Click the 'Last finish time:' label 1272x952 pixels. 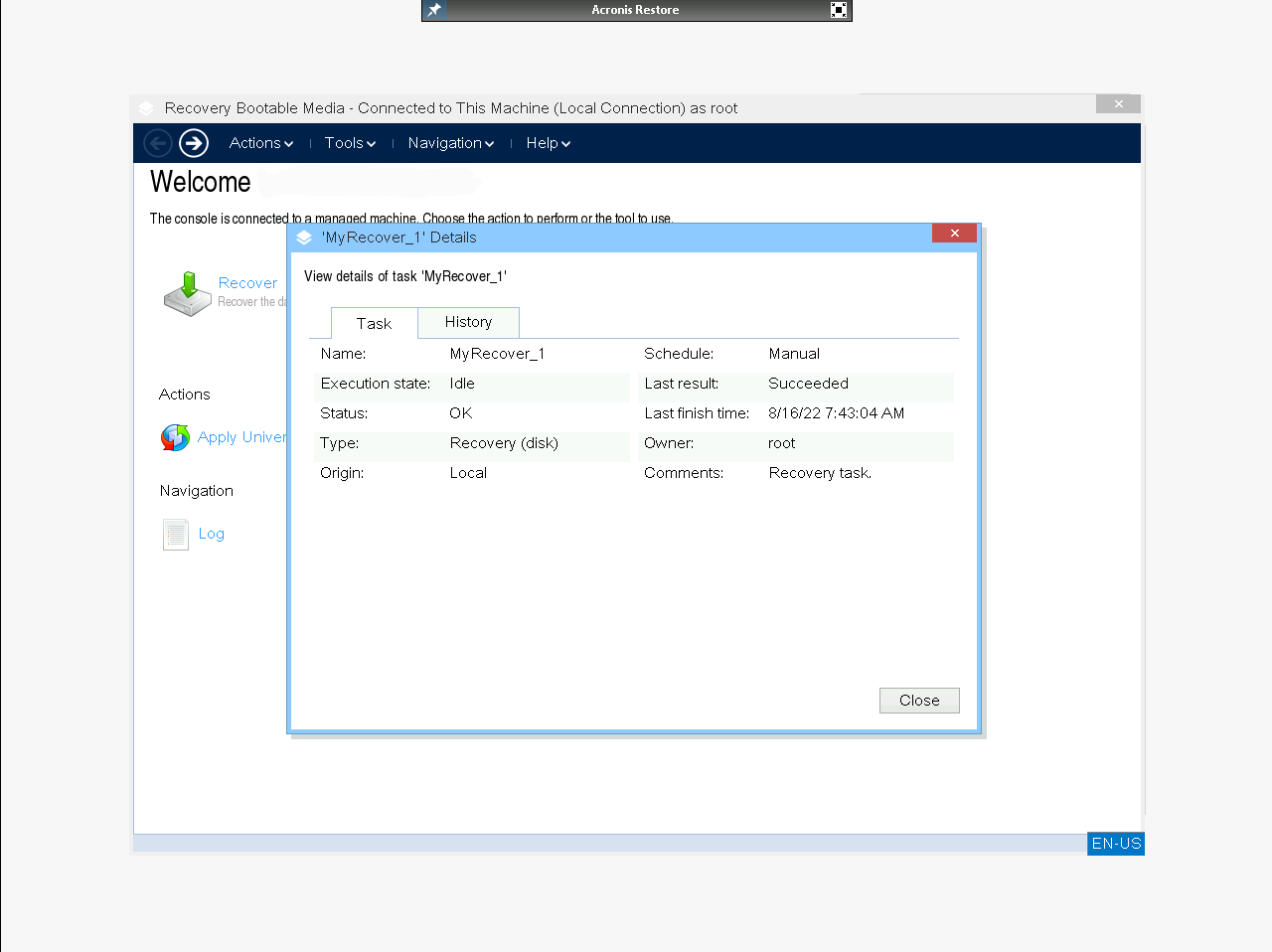coord(697,413)
